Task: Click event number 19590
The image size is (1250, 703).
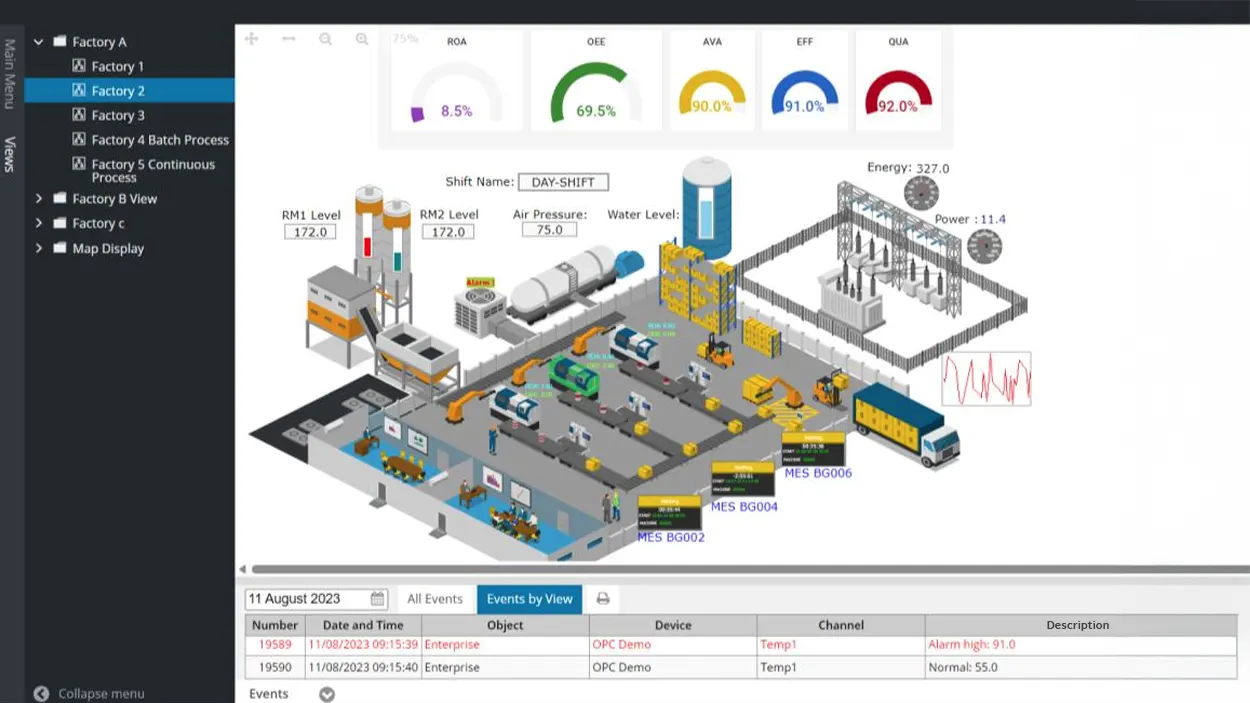Action: pyautogui.click(x=275, y=667)
